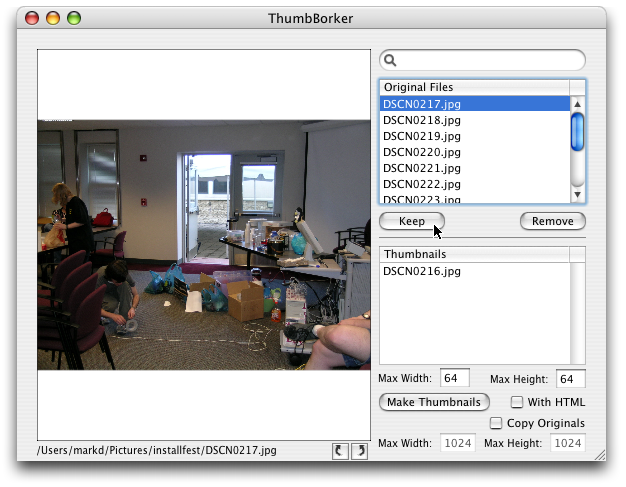626x487 pixels.
Task: Click the Original Files column header
Action: 475,87
